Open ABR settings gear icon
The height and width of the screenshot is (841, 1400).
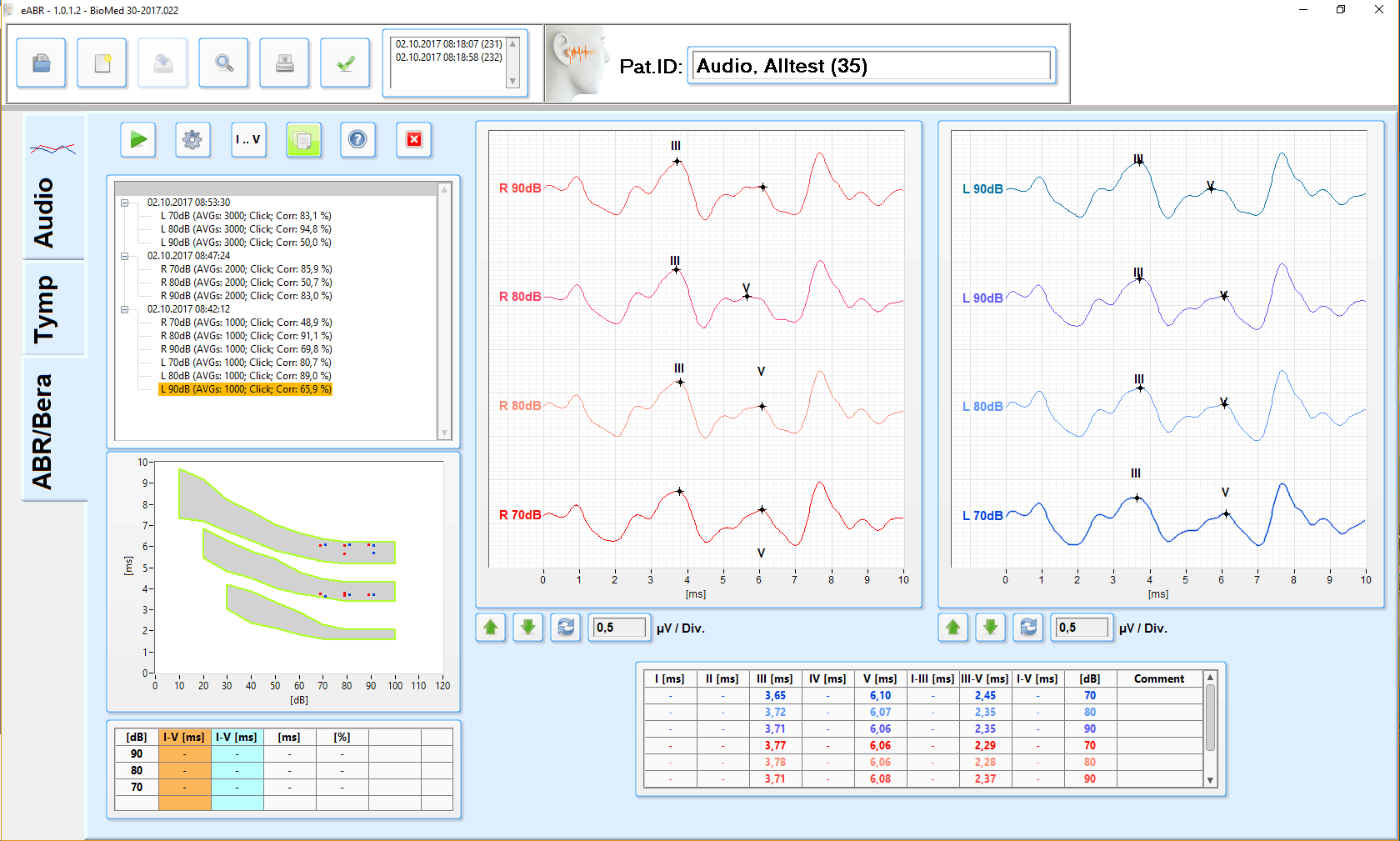click(192, 140)
